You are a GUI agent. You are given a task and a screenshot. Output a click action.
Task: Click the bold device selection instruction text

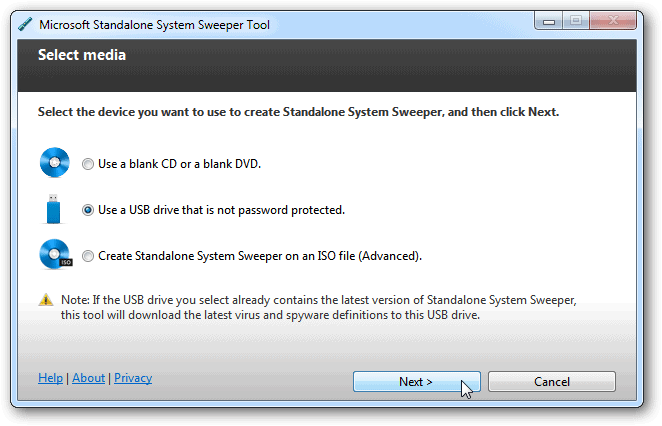click(x=298, y=112)
